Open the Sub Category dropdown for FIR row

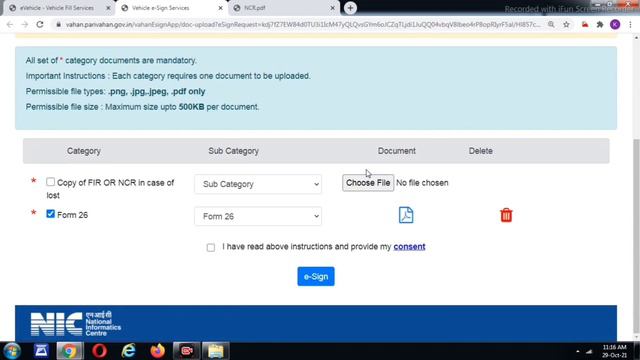[x=258, y=184]
